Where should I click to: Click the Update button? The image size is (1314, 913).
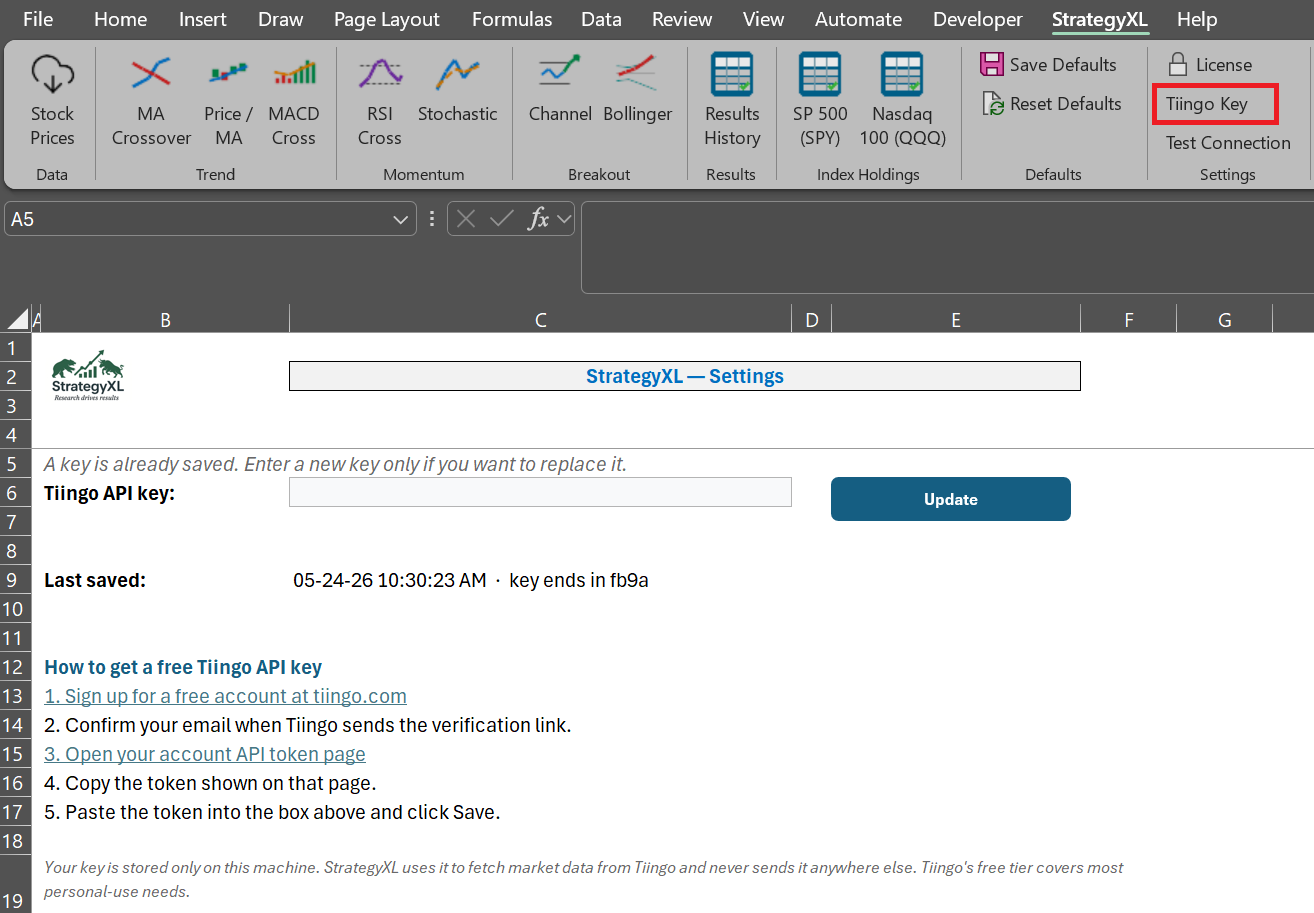tap(951, 499)
